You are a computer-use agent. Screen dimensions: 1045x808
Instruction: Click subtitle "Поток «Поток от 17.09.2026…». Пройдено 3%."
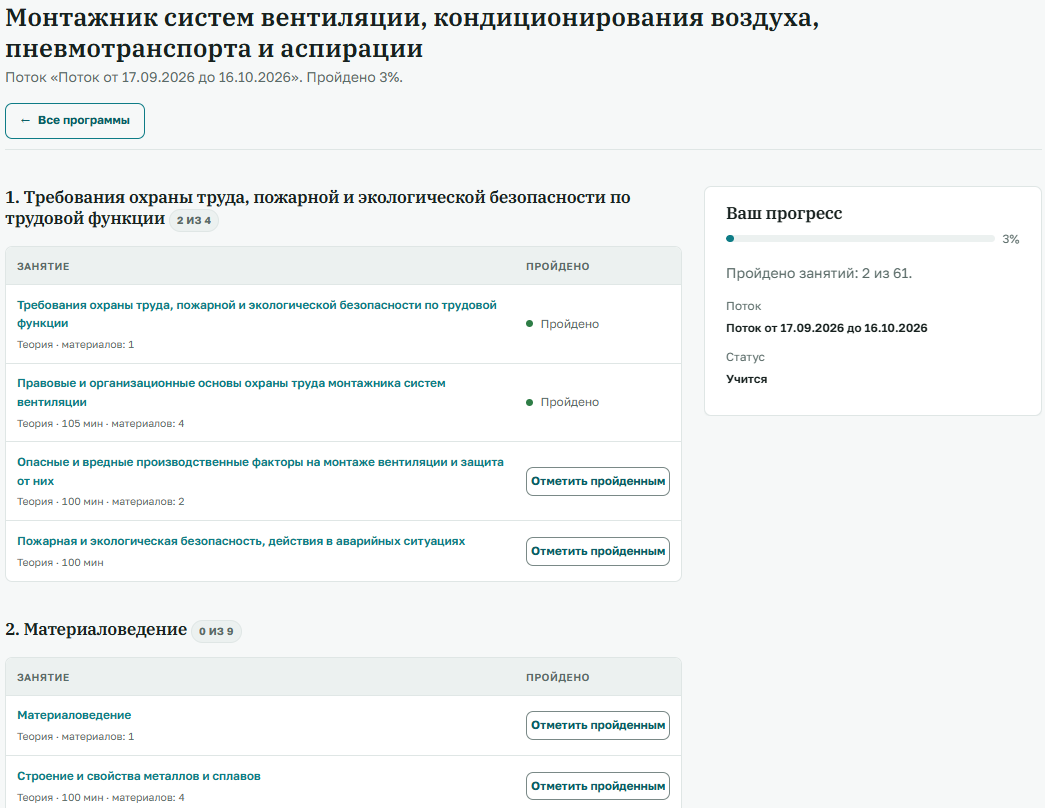204,77
